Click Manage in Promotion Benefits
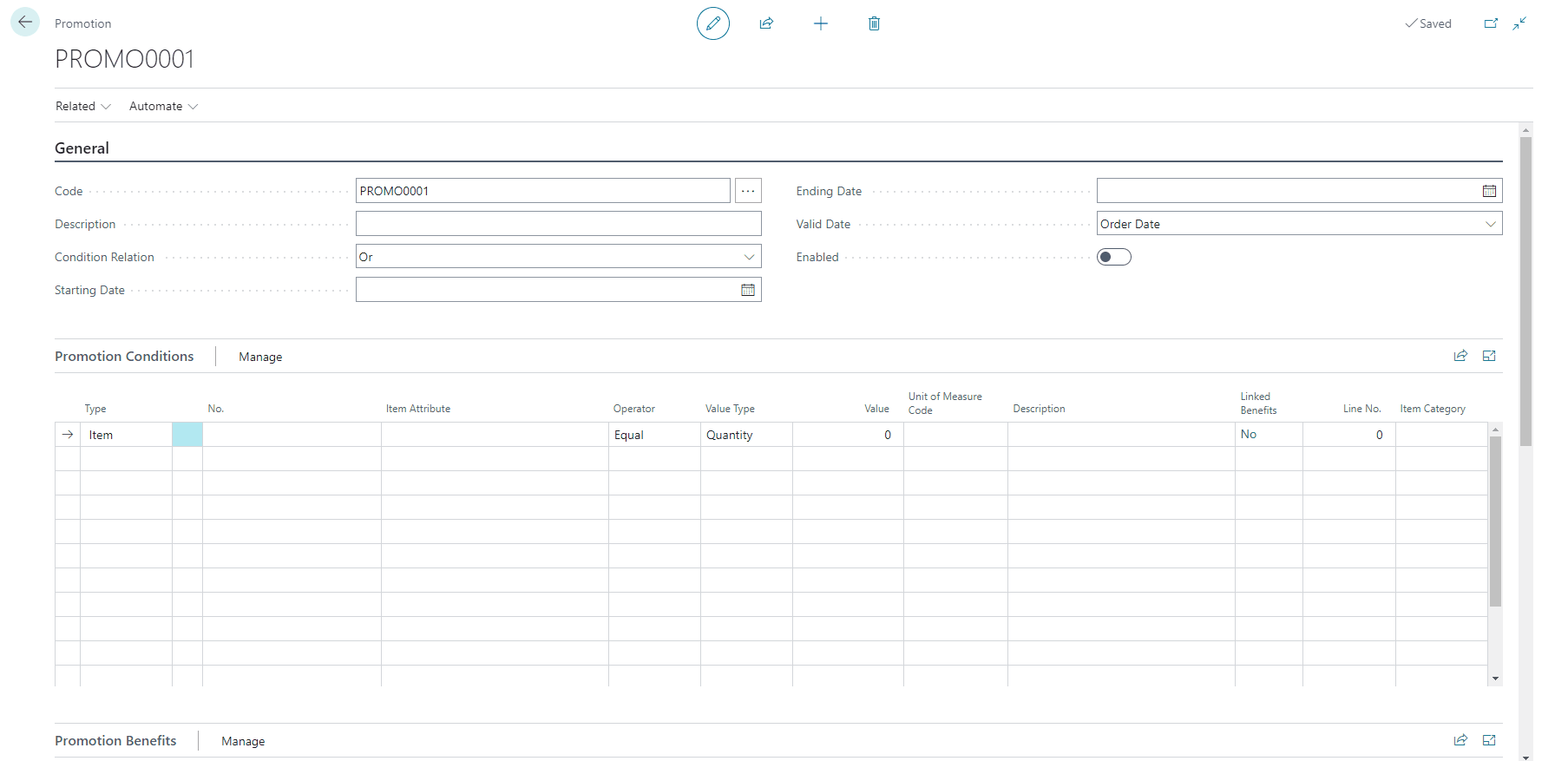 [x=243, y=741]
